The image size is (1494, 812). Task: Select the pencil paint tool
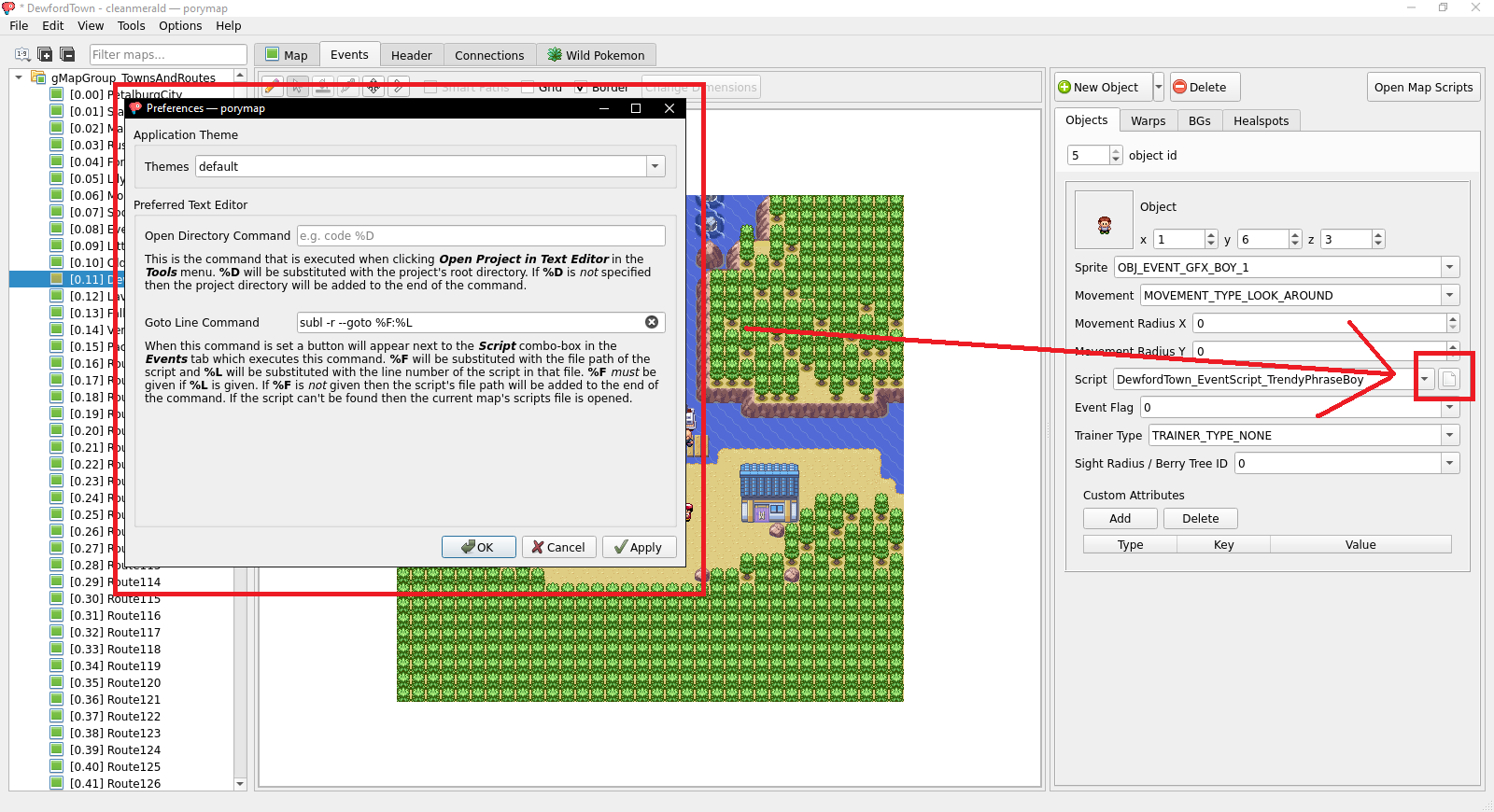tap(273, 87)
